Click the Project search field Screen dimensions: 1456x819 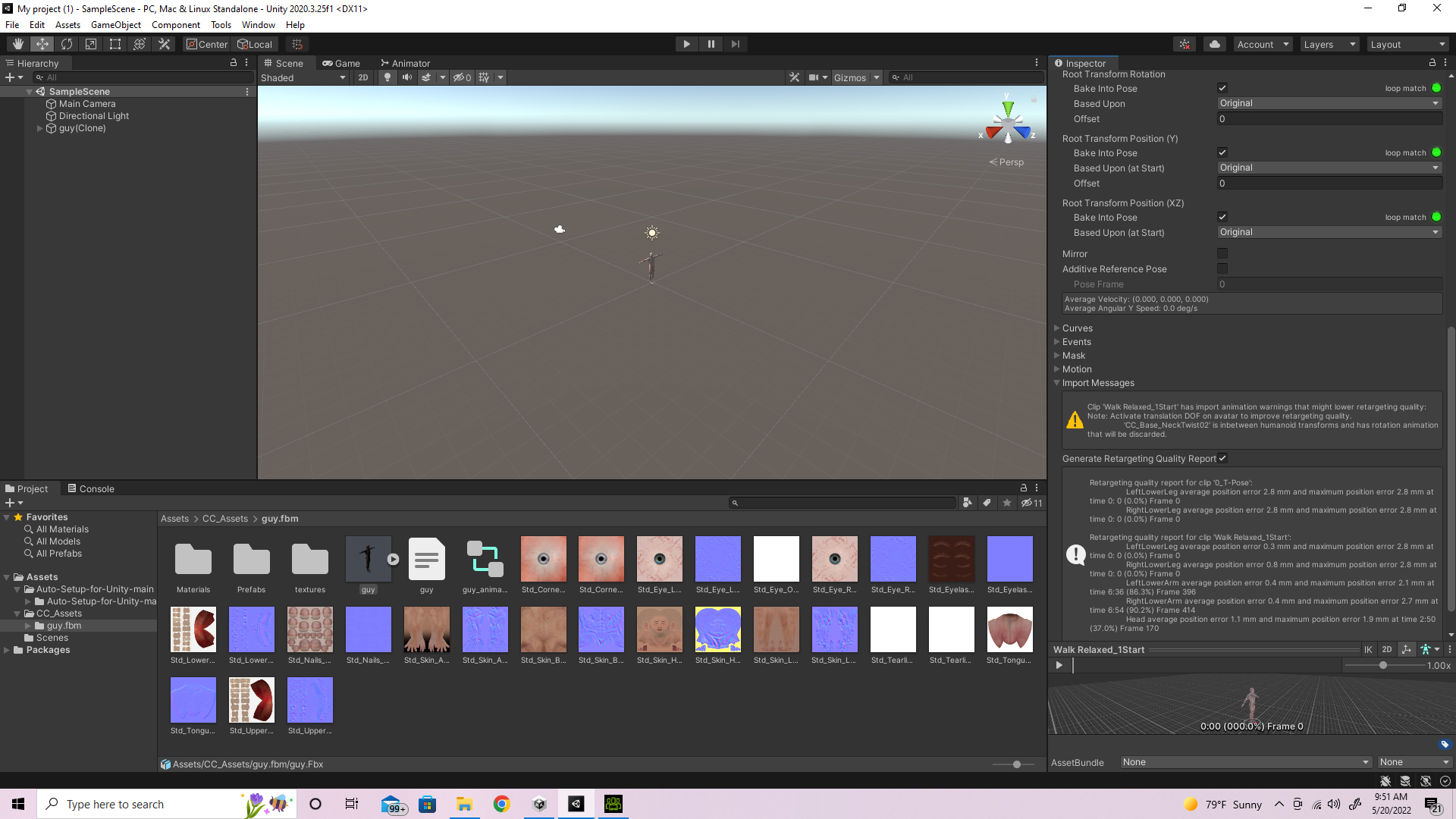pos(843,503)
